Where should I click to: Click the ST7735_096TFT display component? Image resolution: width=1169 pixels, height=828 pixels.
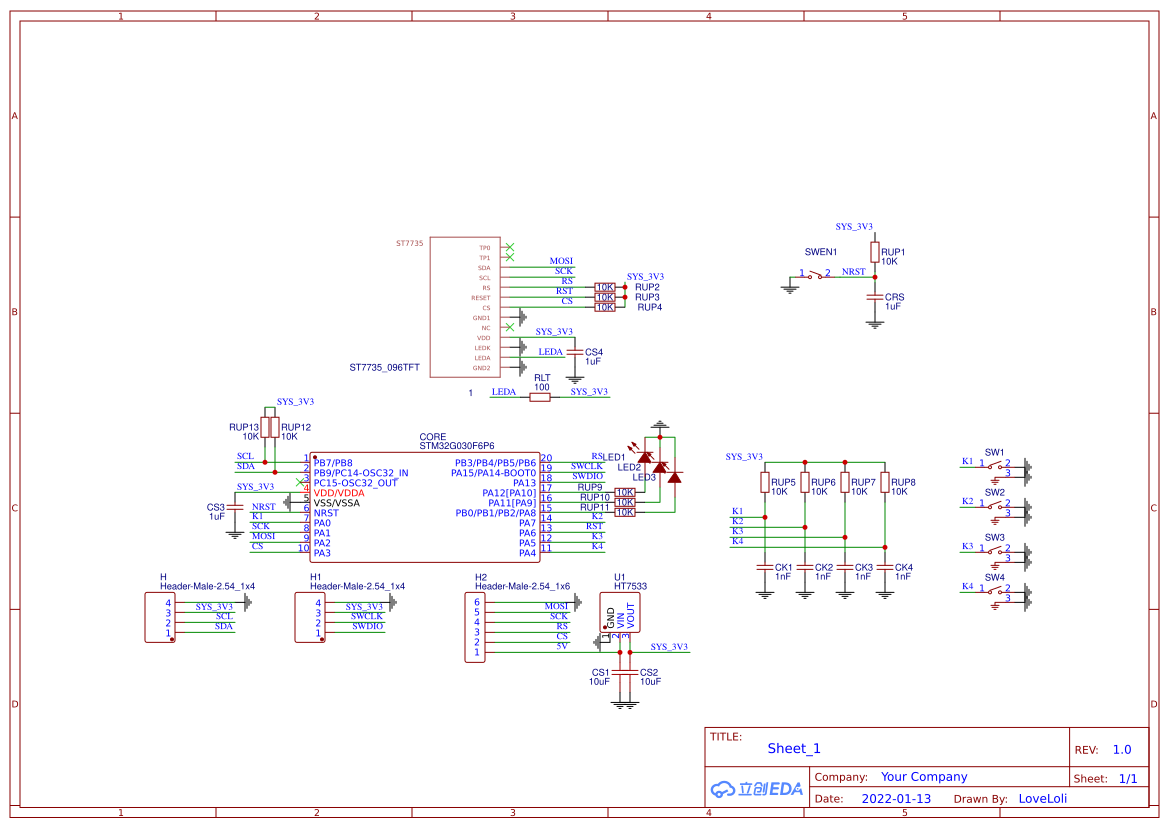(465, 305)
